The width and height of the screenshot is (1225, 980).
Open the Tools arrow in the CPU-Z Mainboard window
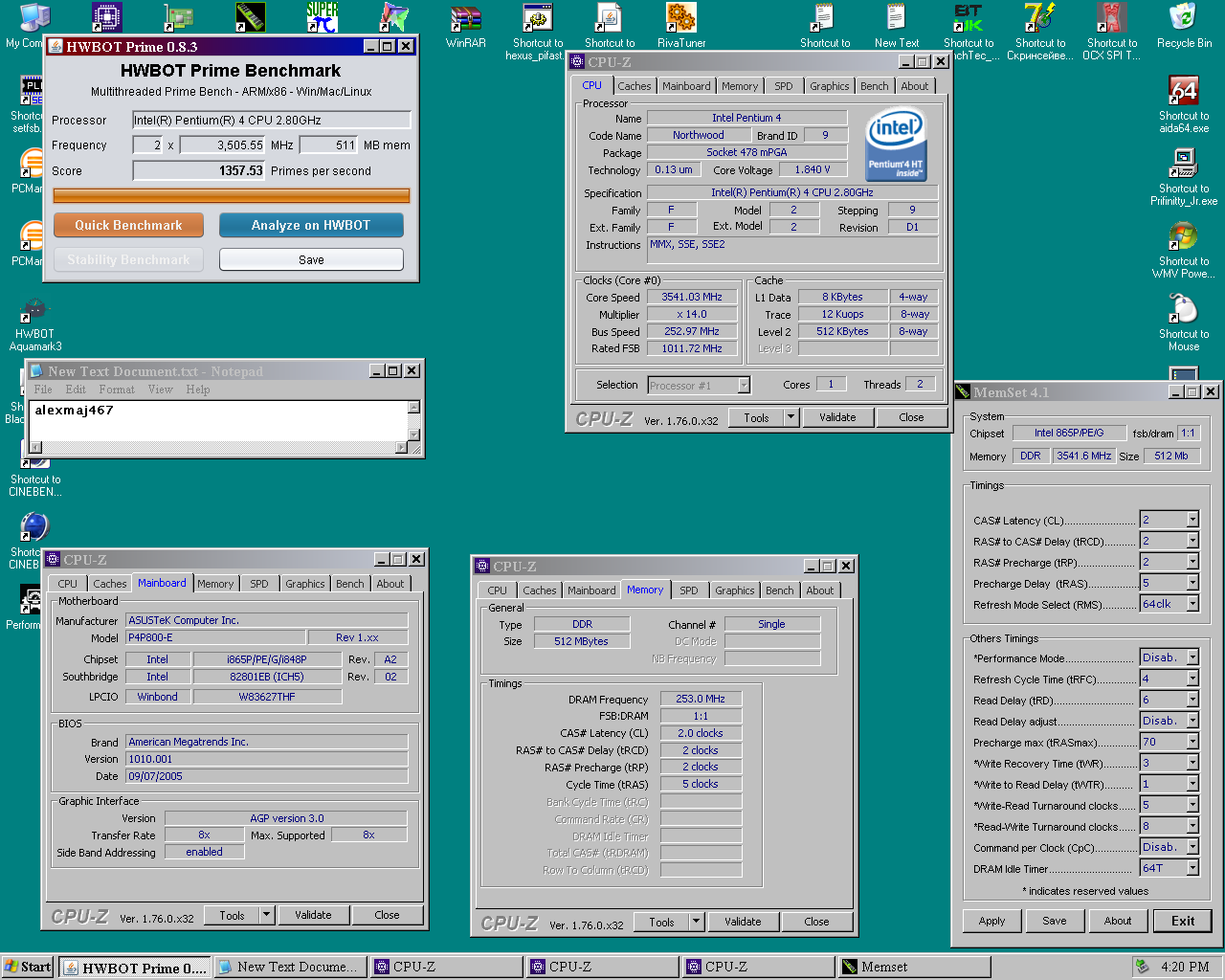click(x=266, y=915)
